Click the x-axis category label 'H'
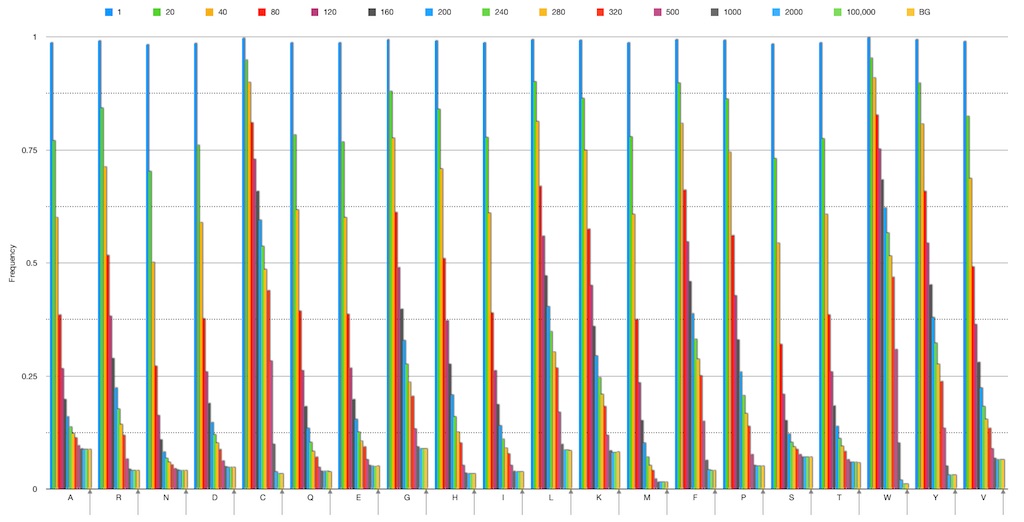 click(455, 498)
